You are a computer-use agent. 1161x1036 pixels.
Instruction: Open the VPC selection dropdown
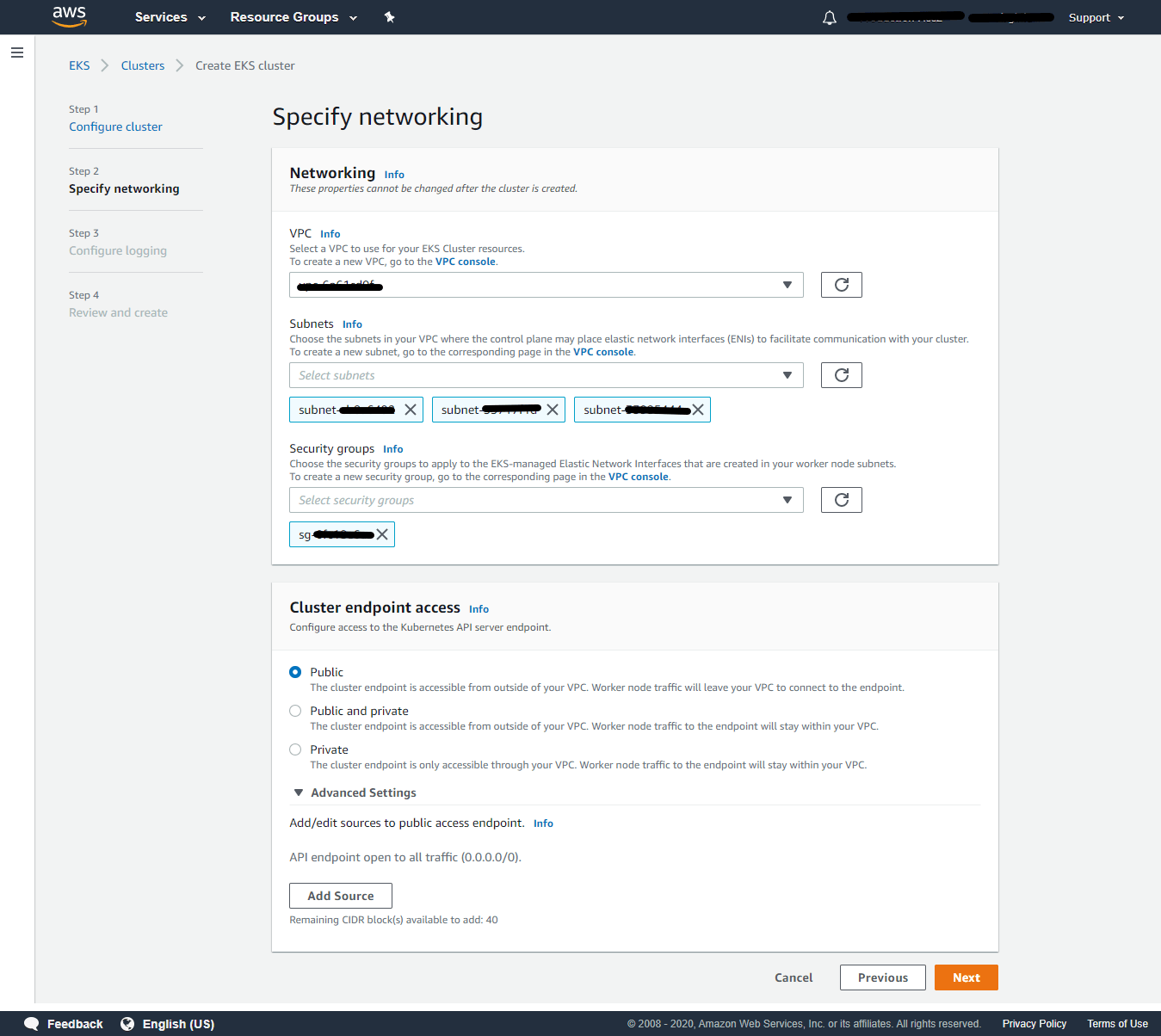[547, 285]
